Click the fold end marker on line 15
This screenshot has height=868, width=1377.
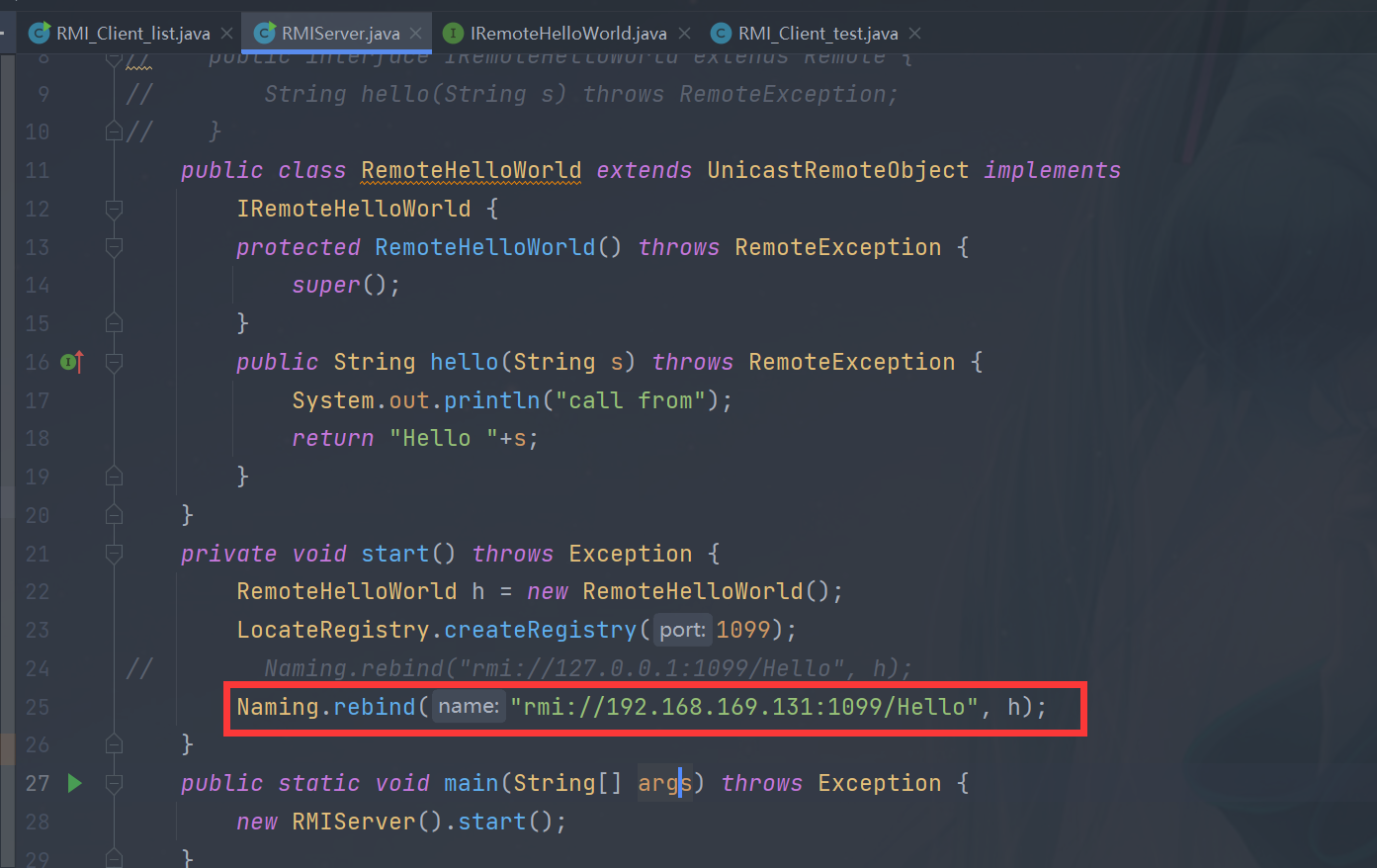point(114,323)
